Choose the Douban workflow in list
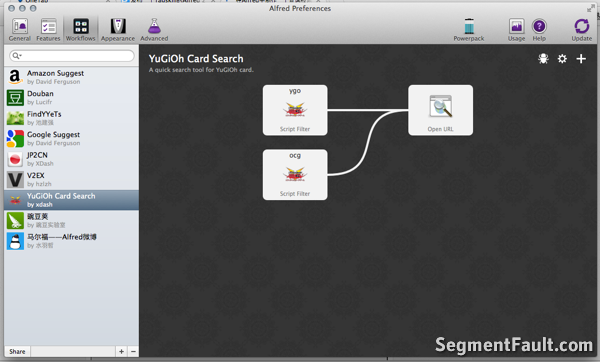This screenshot has height=362, width=600. pyautogui.click(x=72, y=98)
